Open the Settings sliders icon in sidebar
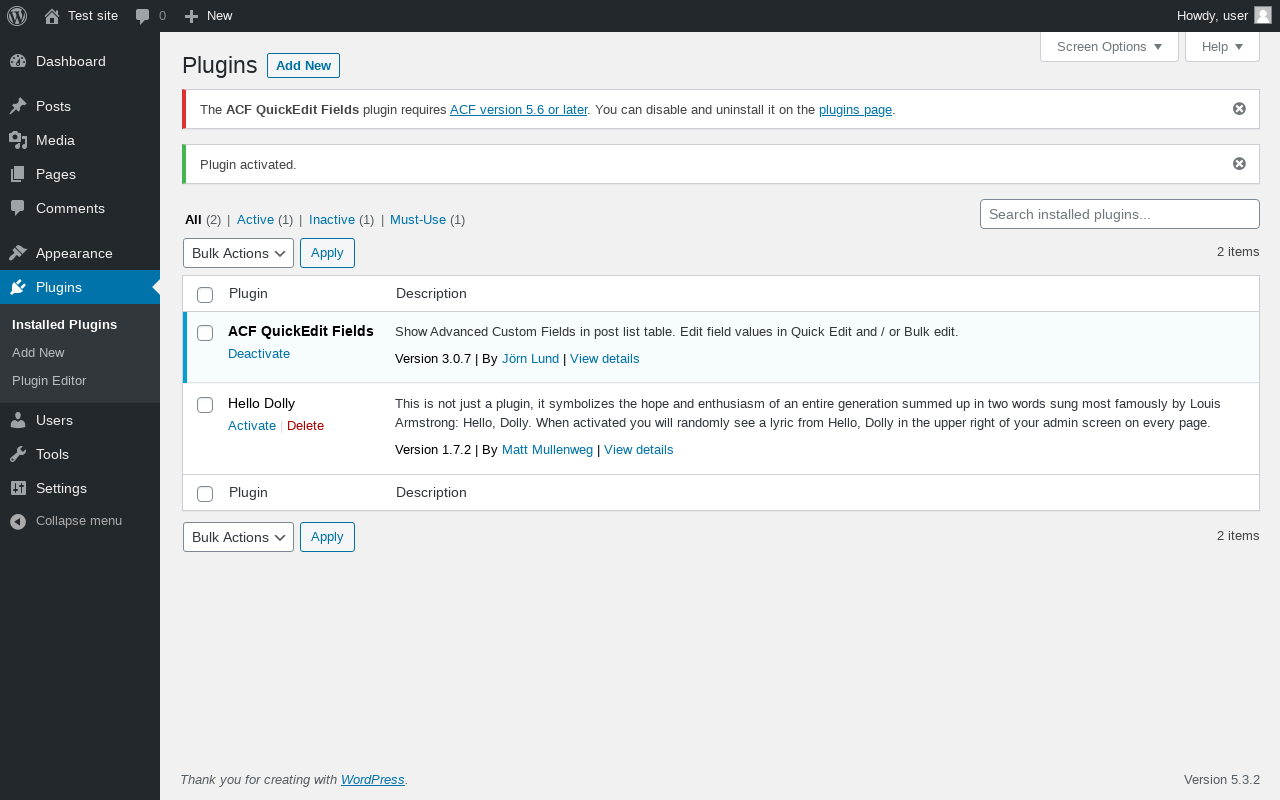Screen dimensions: 1280x800 [x=18, y=488]
